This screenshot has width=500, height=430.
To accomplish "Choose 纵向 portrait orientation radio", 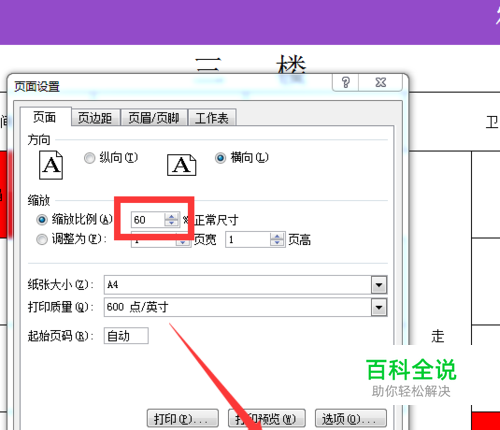I will point(89,158).
